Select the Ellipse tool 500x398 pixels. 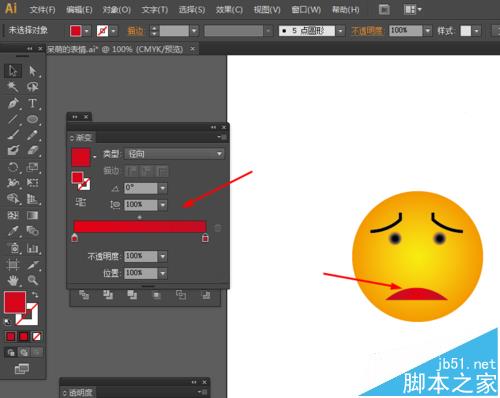(32, 119)
